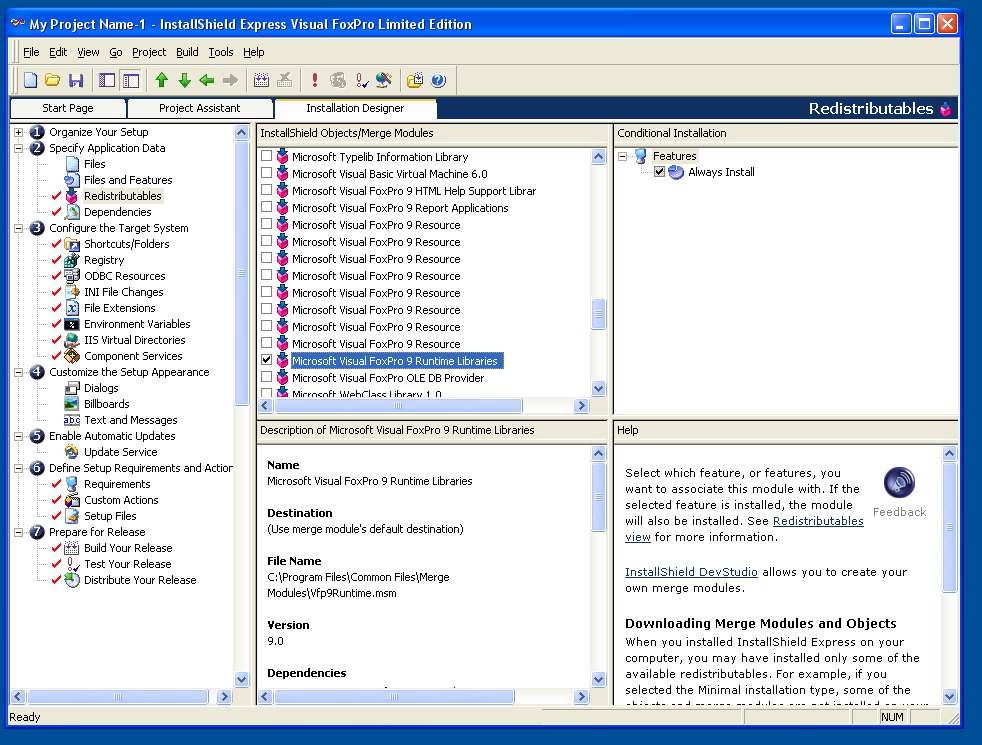Check Microsoft Visual FoxPro OLE DB Provider
This screenshot has width=982, height=745.
coord(267,377)
